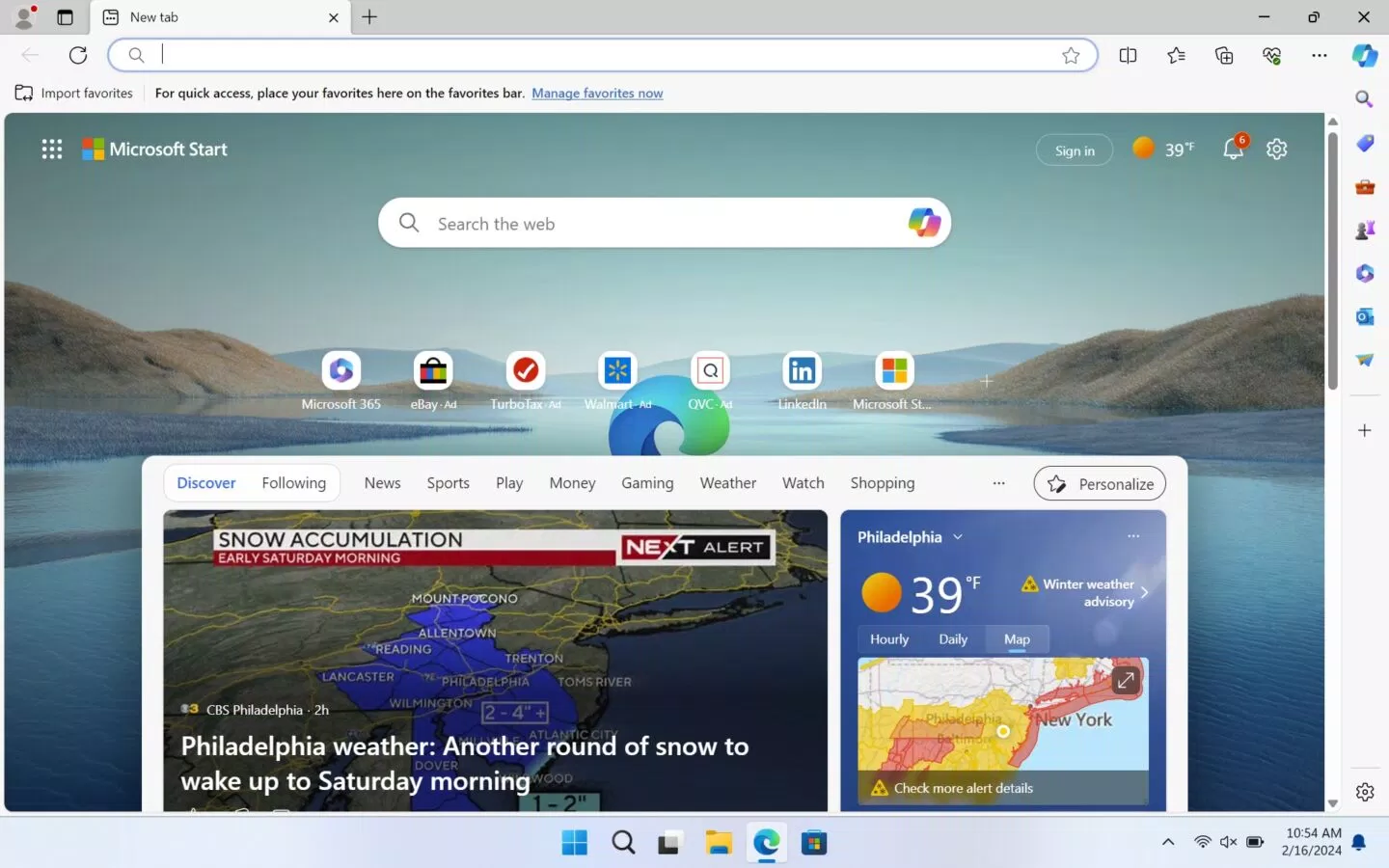Click Manage favorites now link
1389x868 pixels.
[x=597, y=94]
